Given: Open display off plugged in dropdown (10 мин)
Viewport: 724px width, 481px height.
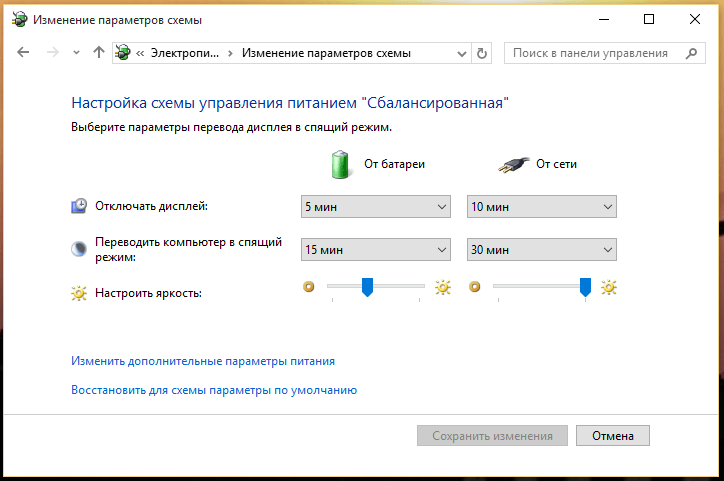Looking at the screenshot, I should [x=541, y=207].
